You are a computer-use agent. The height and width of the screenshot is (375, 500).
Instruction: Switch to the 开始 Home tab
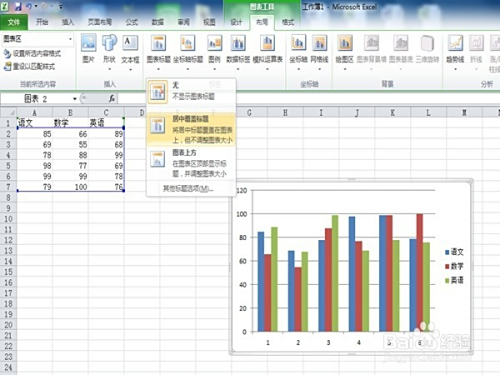point(42,22)
